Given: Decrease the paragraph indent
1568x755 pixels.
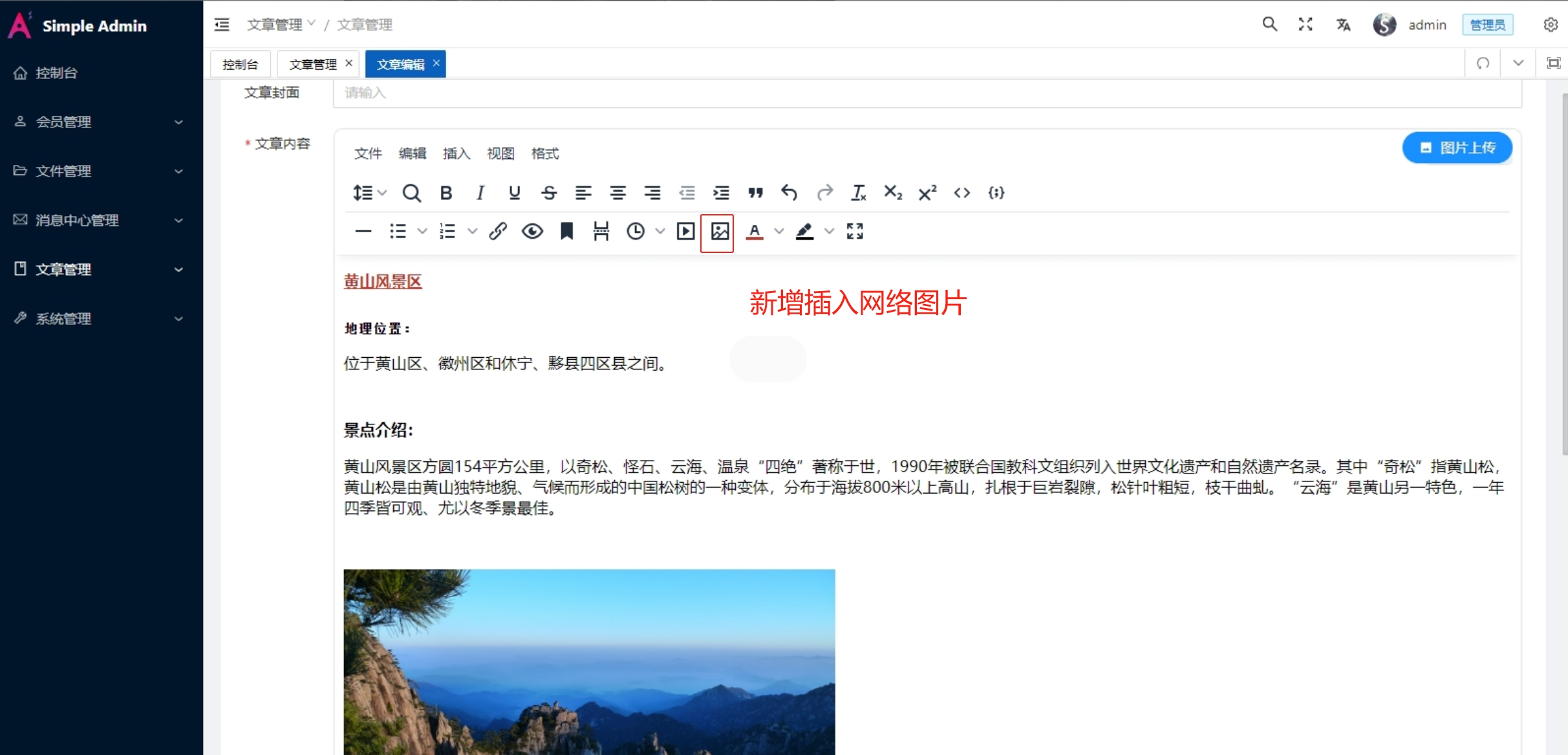Looking at the screenshot, I should (x=687, y=193).
